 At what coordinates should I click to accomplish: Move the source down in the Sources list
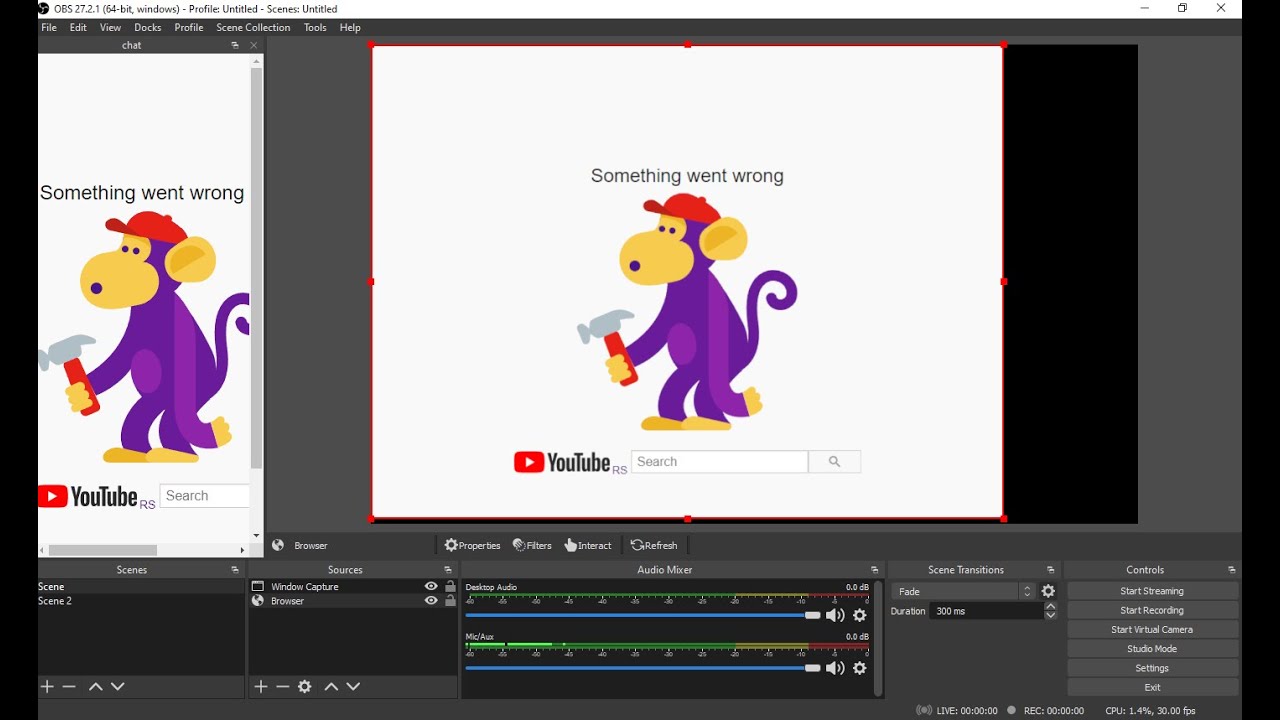pos(353,687)
